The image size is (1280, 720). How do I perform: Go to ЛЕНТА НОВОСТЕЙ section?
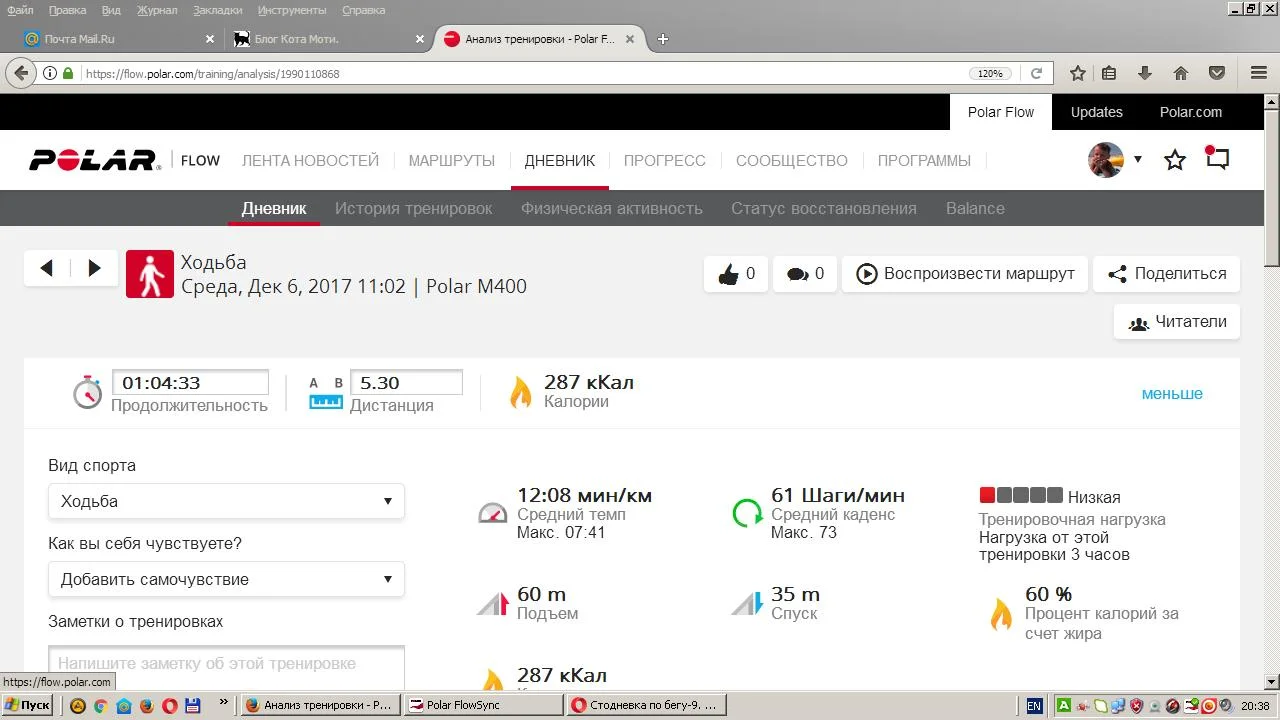(x=311, y=160)
